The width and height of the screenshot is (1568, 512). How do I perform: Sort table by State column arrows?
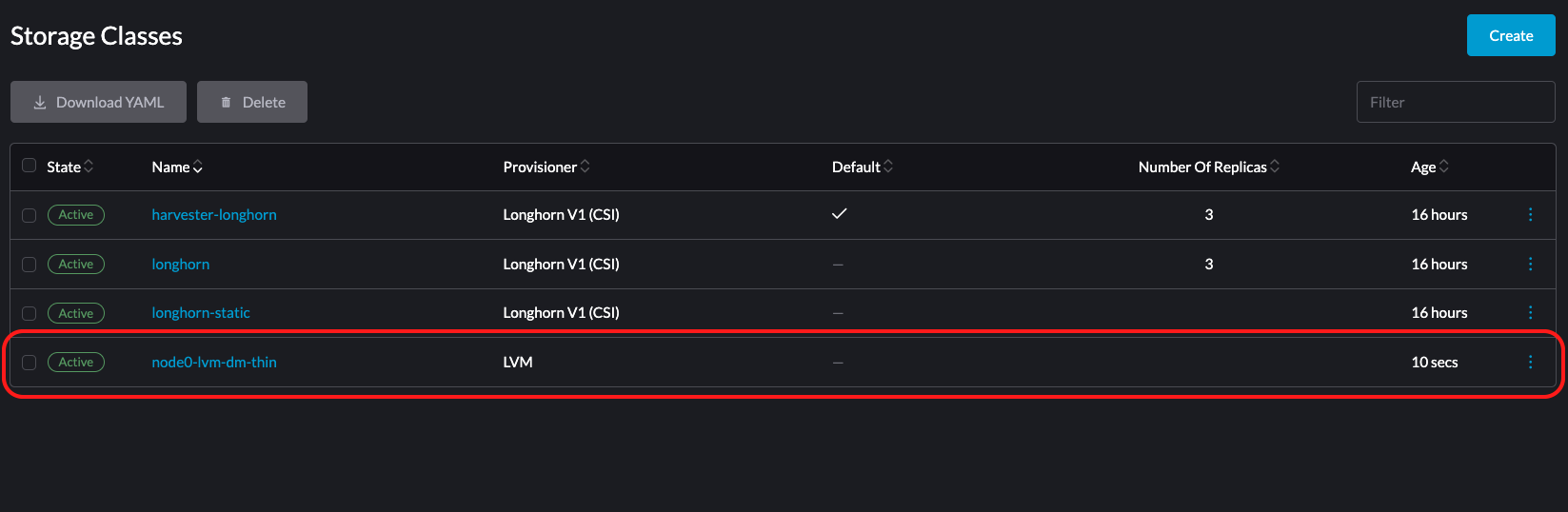[x=89, y=167]
